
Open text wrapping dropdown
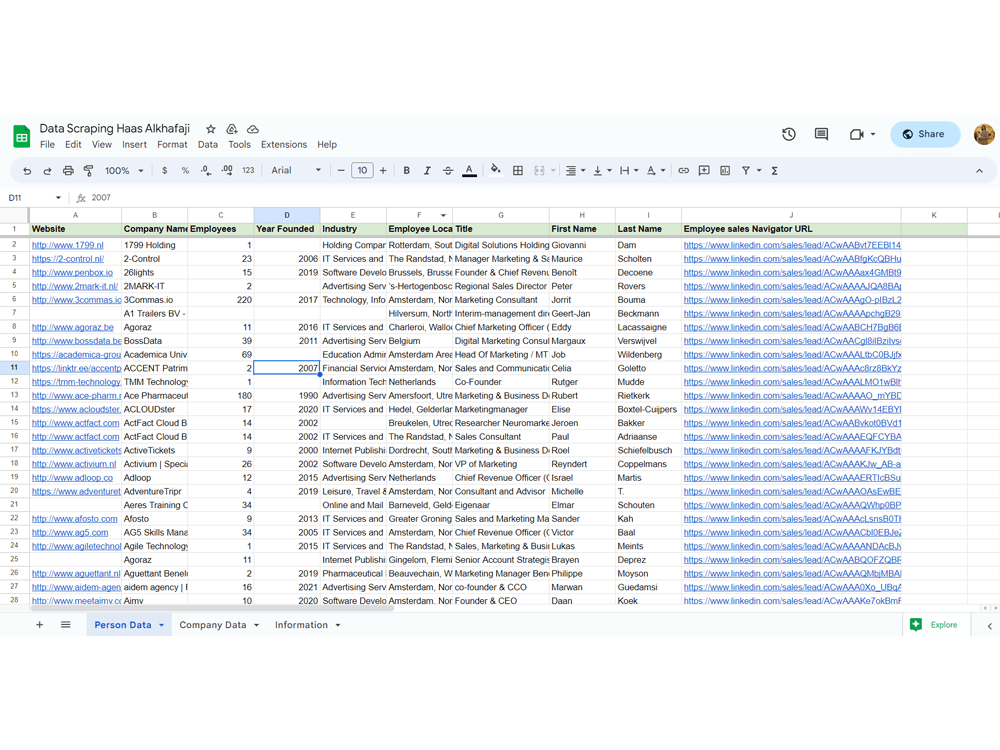tap(628, 171)
